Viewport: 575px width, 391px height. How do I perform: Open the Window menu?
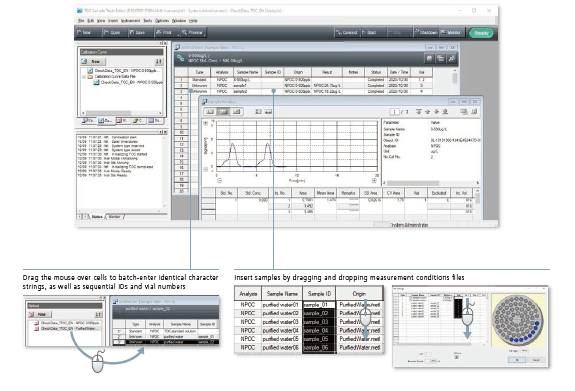coord(179,21)
